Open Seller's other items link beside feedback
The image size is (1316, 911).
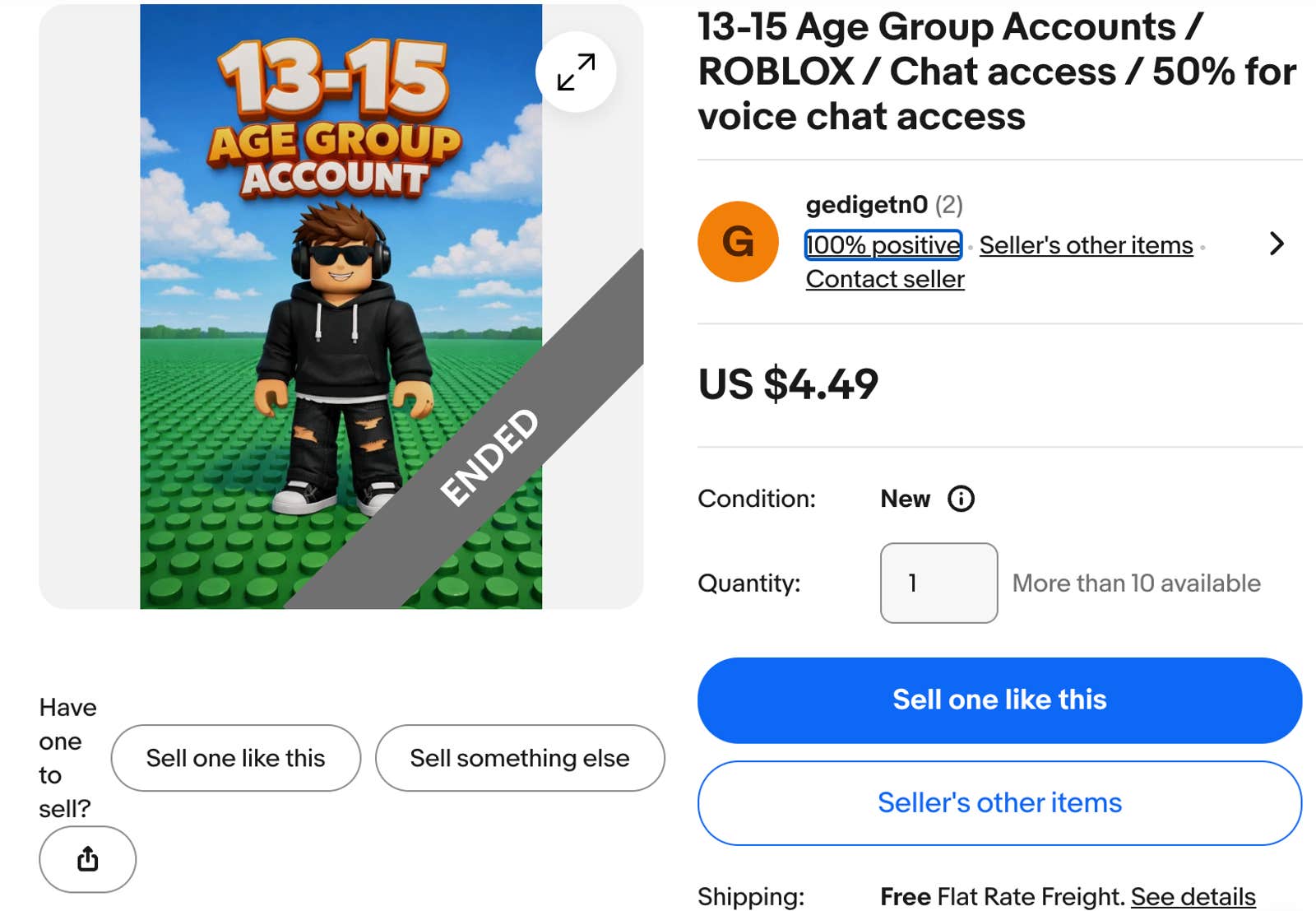pos(1086,244)
